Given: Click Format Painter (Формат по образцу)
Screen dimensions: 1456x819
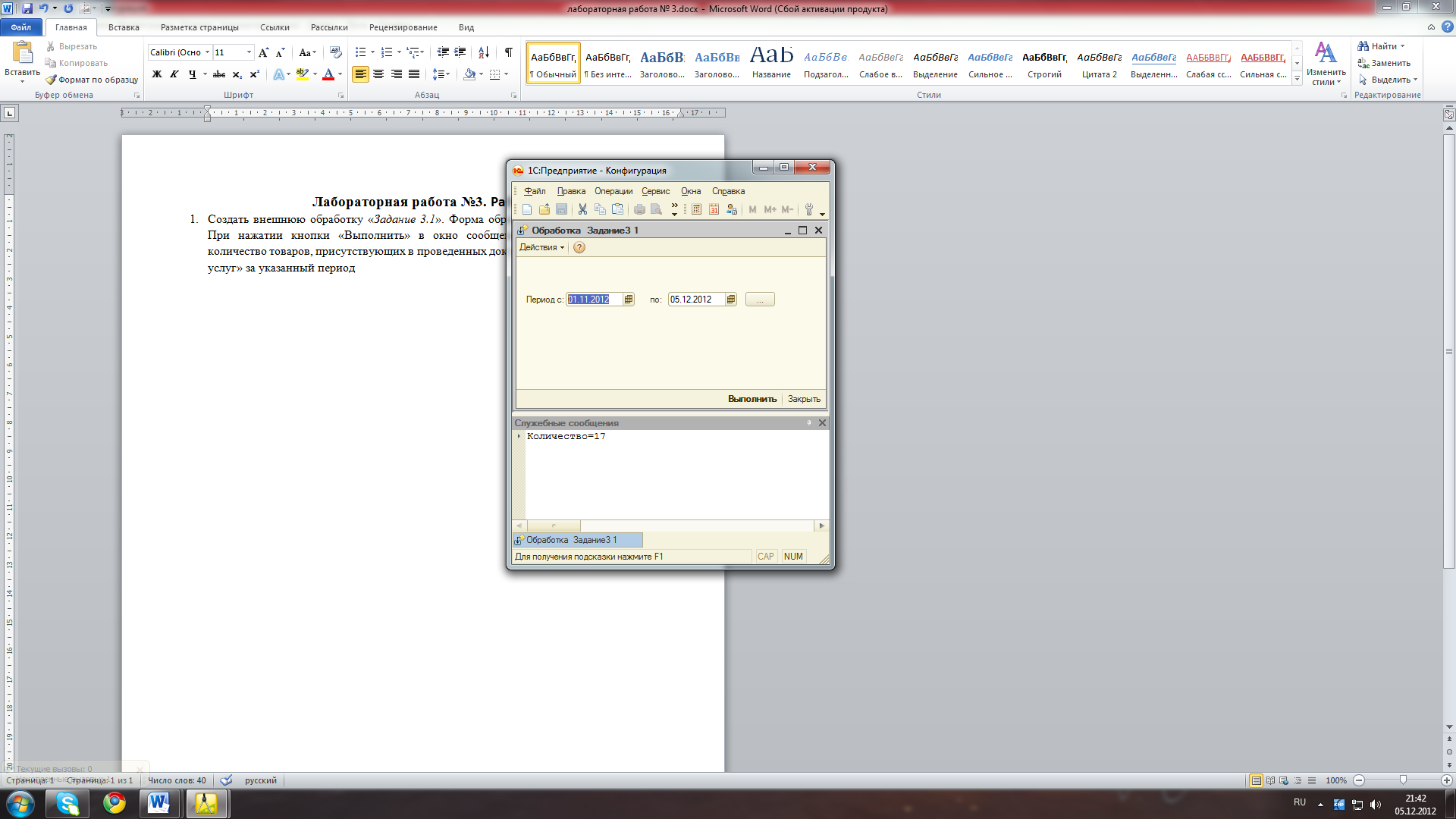Looking at the screenshot, I should [x=92, y=80].
